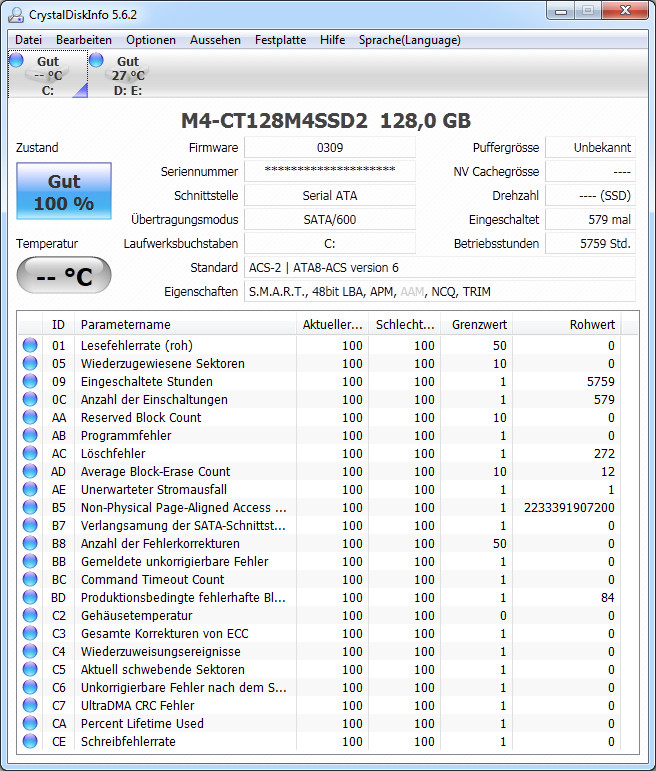Viewport: 656px width, 771px height.
Task: Select the C: drive tab
Action: tap(48, 75)
